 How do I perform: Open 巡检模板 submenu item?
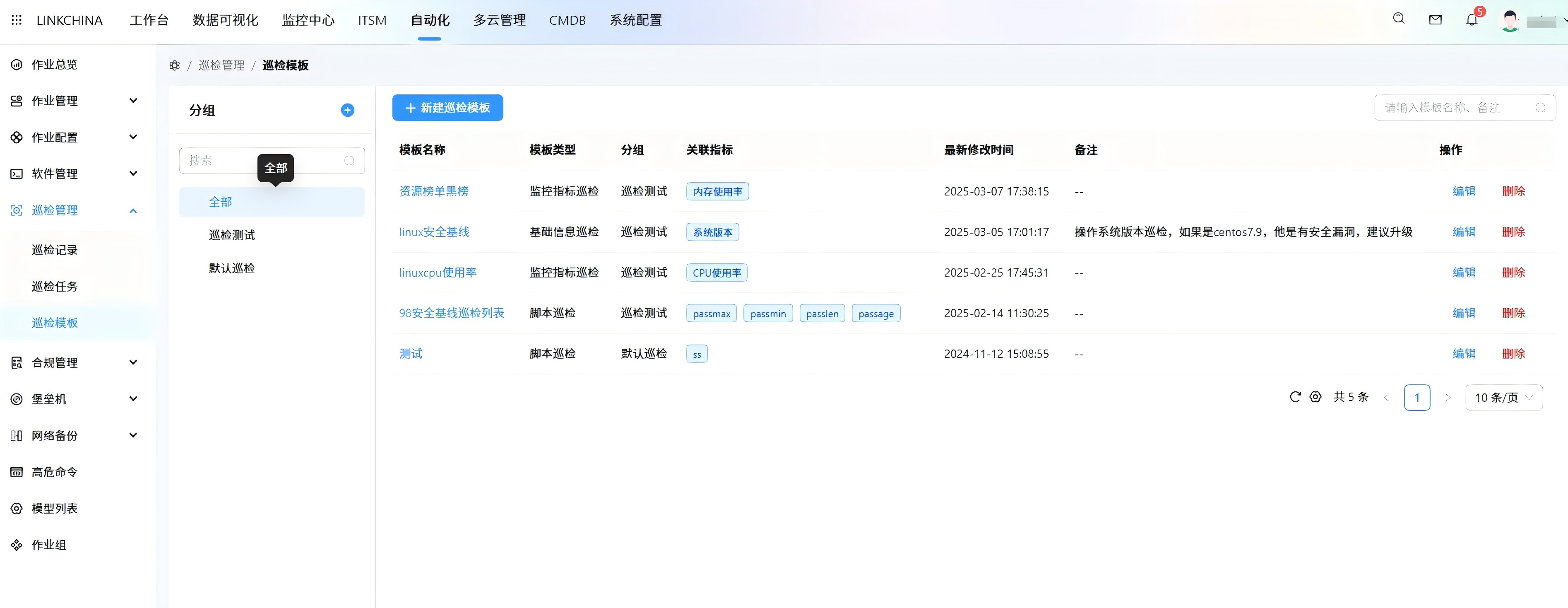[55, 323]
